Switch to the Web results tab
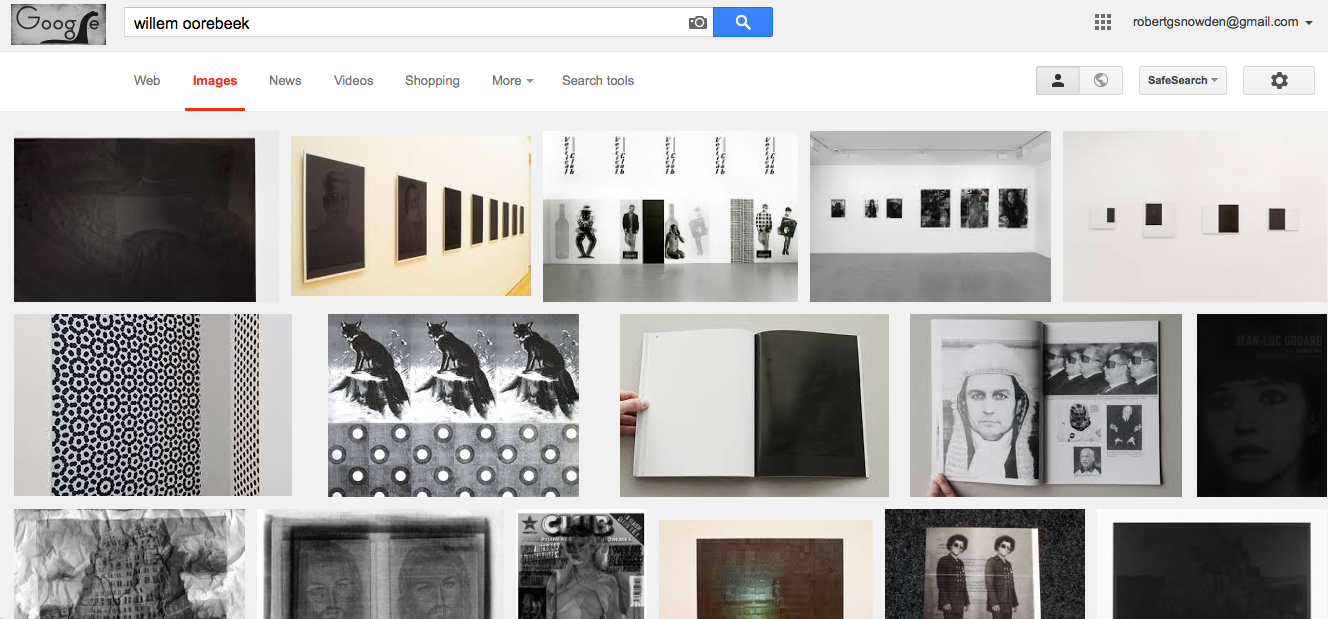This screenshot has height=619, width=1328. (147, 81)
